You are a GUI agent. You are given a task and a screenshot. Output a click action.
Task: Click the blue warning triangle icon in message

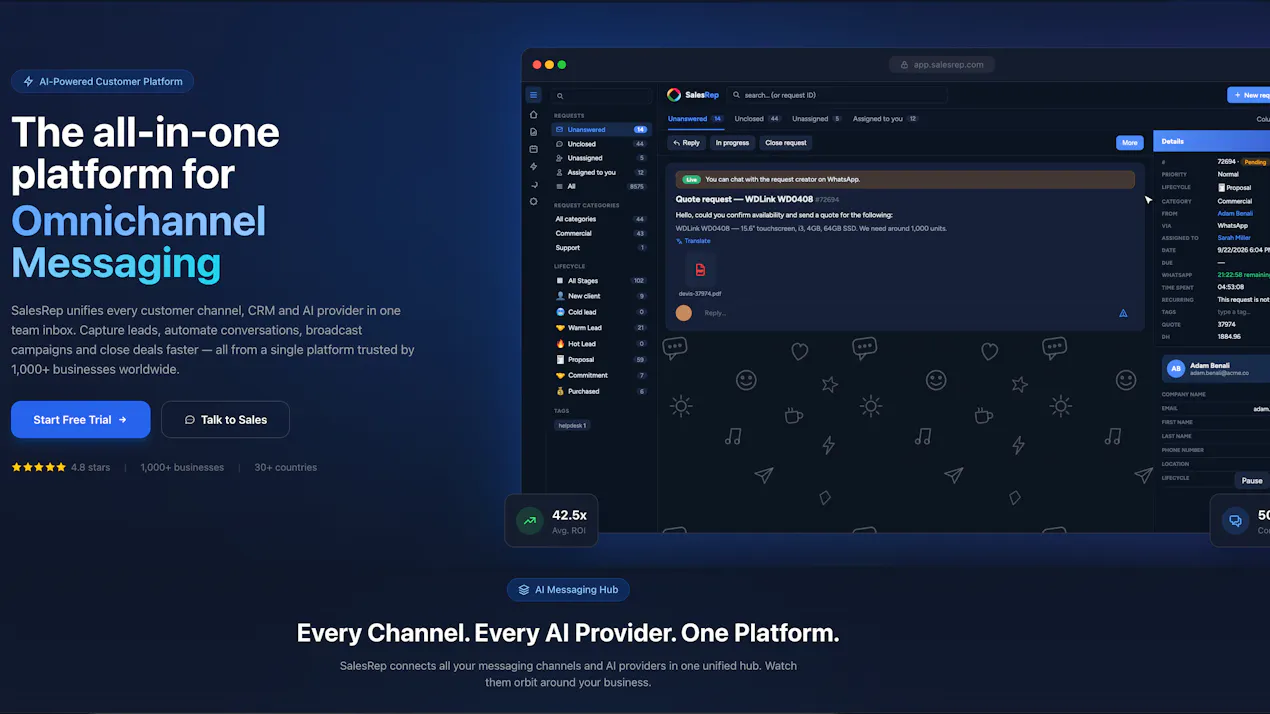click(x=1123, y=313)
